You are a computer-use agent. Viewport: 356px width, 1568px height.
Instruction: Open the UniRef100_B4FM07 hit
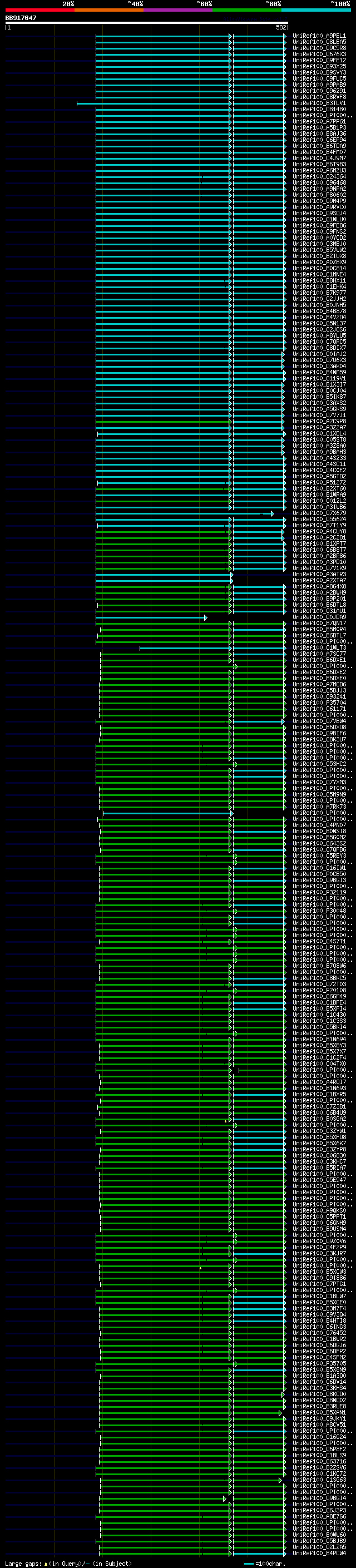click(319, 152)
